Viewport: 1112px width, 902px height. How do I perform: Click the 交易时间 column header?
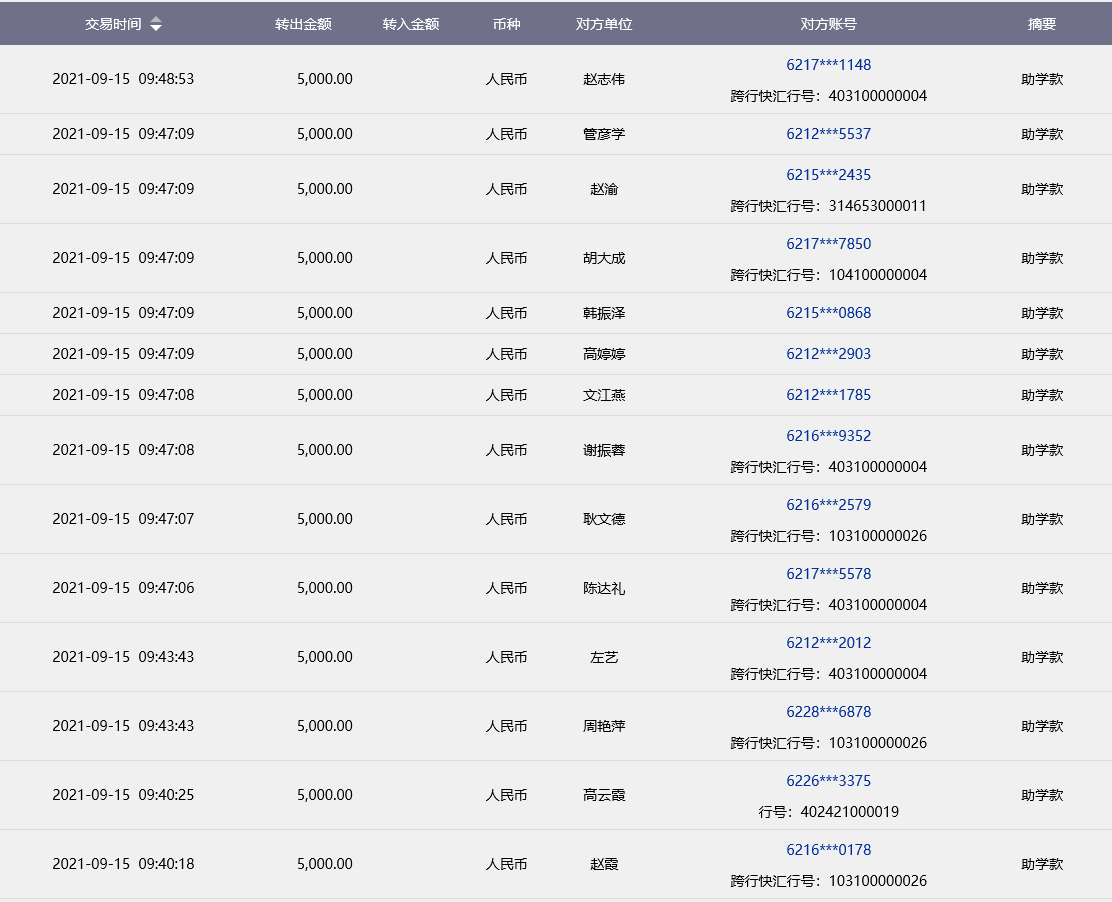(113, 24)
